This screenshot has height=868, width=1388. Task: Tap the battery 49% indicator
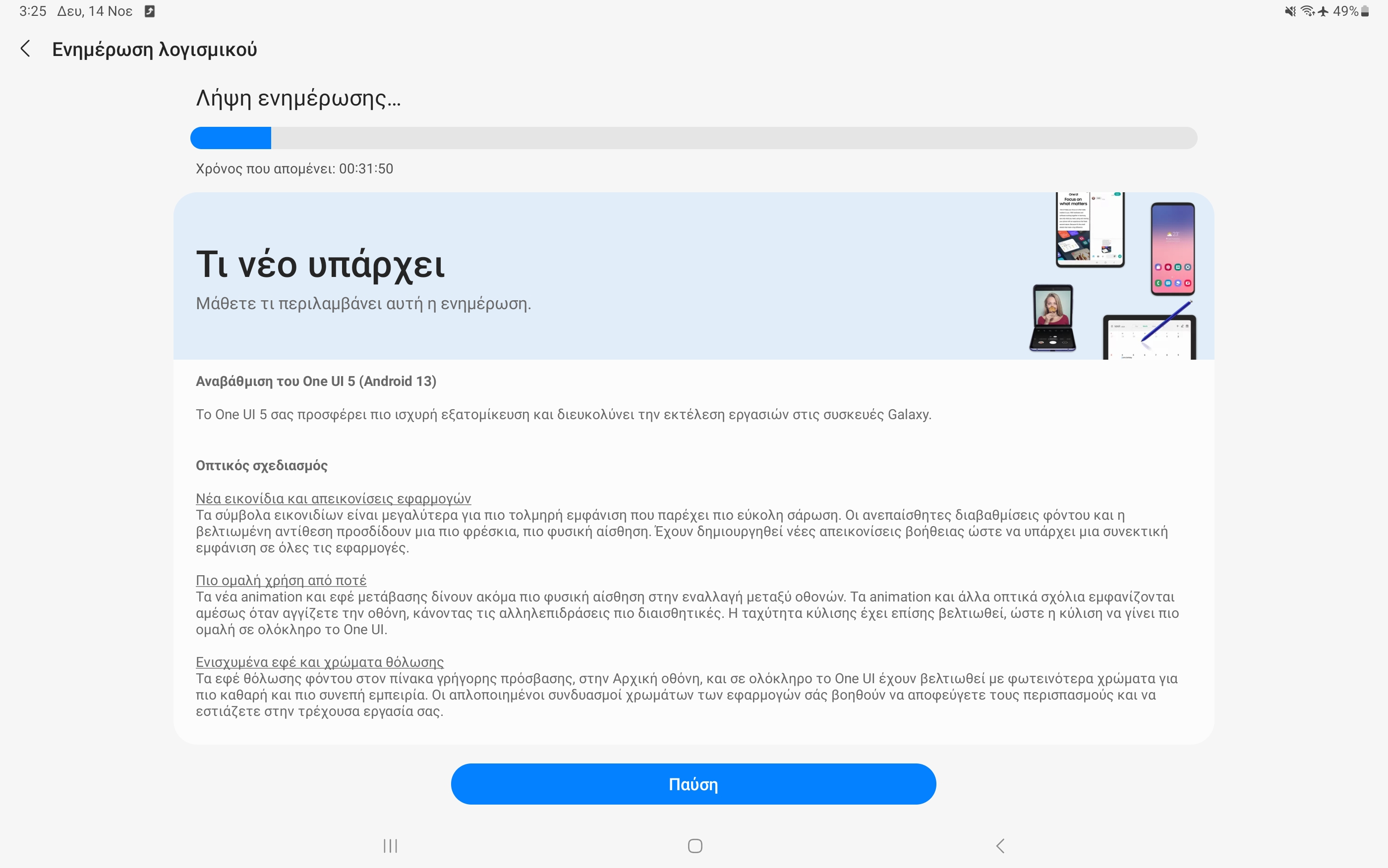click(1351, 11)
